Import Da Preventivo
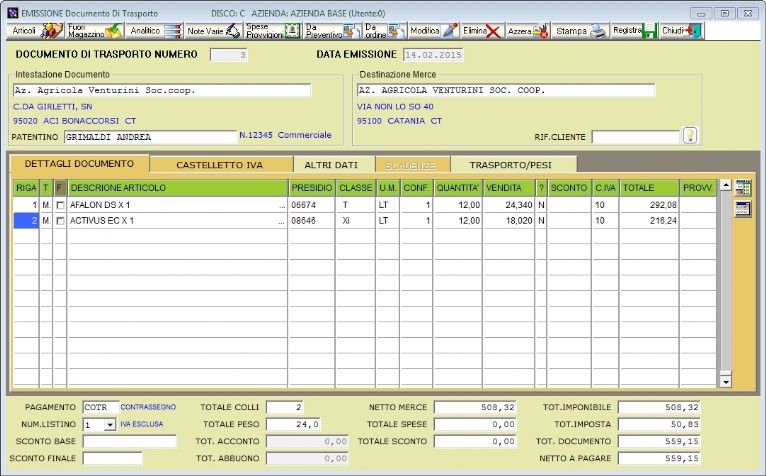This screenshot has height=476, width=766. click(x=332, y=31)
